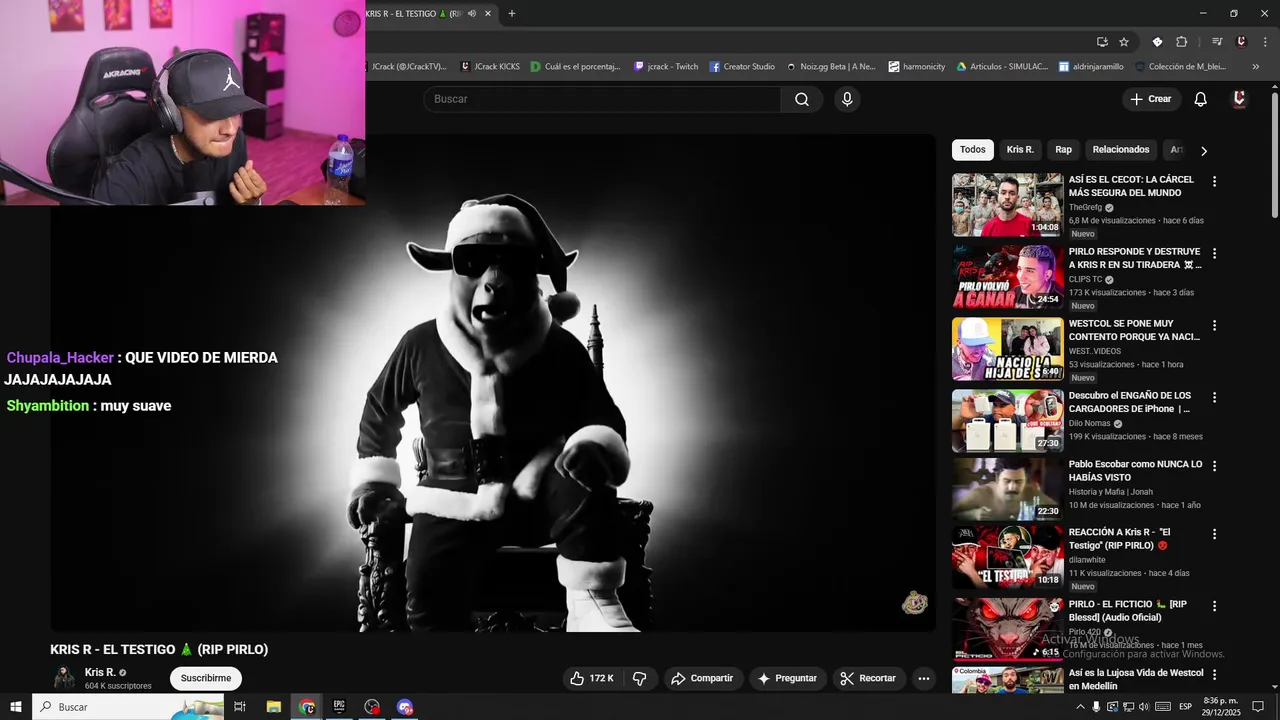Screen dimensions: 1280x720
Task: Open Creator Studio bookmark
Action: pyautogui.click(x=743, y=67)
